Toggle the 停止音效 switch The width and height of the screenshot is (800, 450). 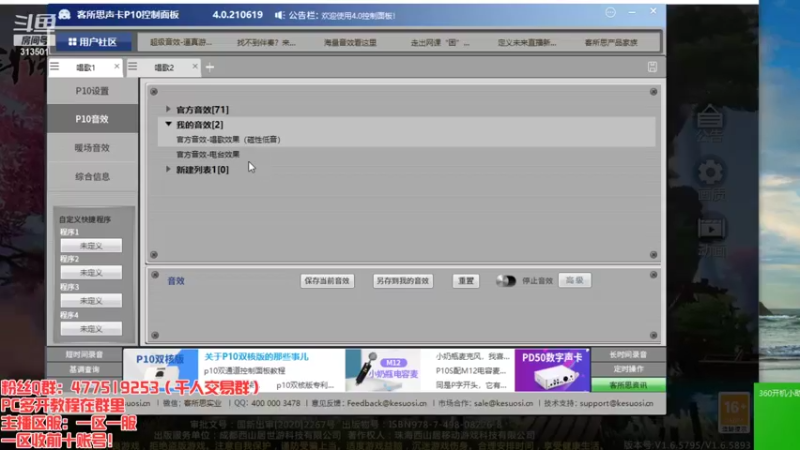click(506, 281)
